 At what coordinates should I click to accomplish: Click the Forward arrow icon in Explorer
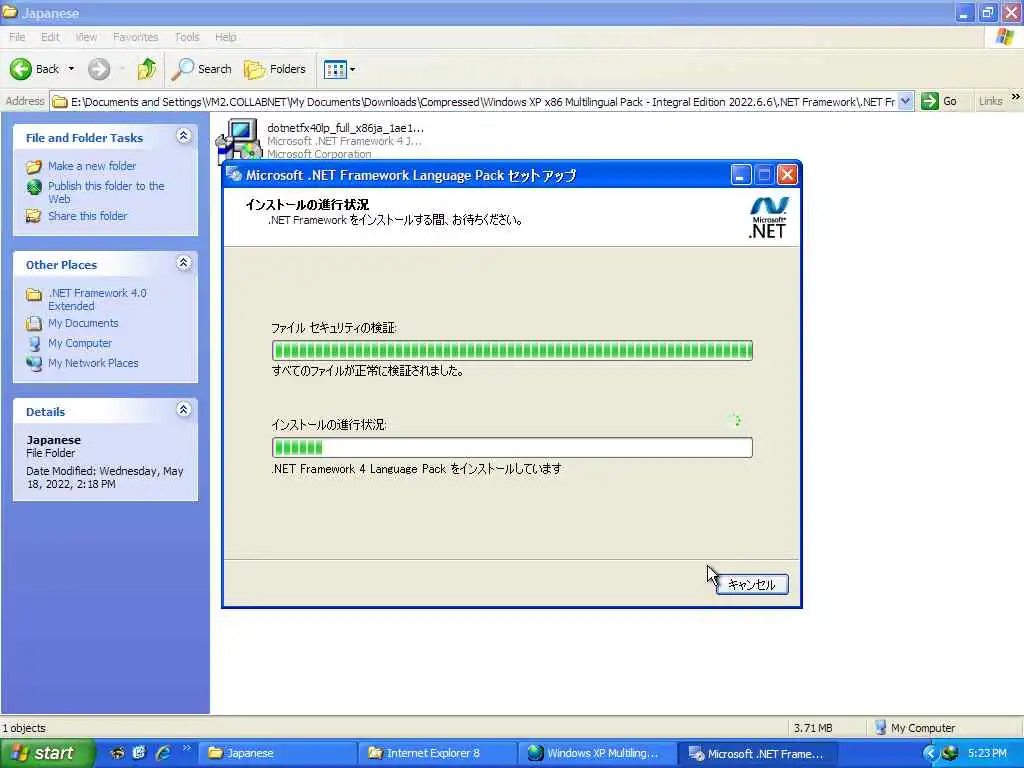tap(99, 69)
